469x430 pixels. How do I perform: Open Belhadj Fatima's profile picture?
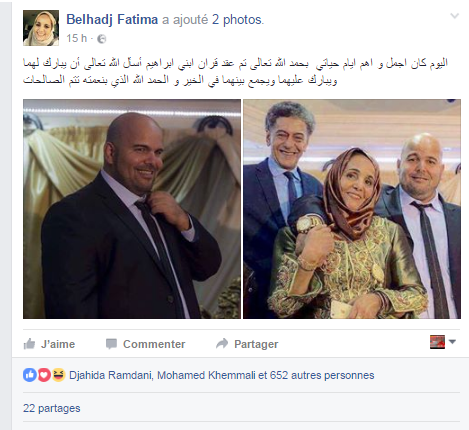[x=41, y=28]
